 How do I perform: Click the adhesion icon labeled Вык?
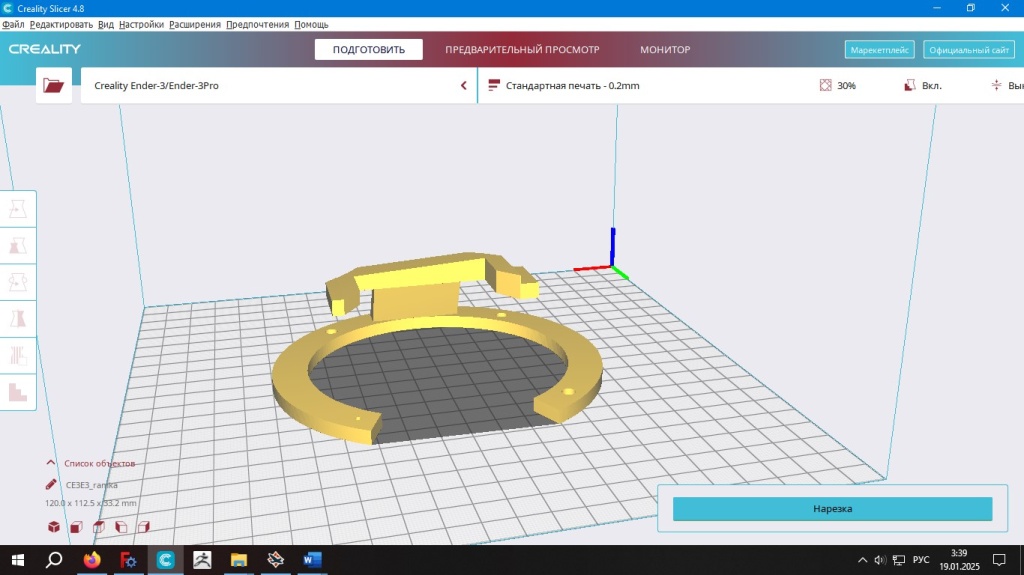coord(997,85)
